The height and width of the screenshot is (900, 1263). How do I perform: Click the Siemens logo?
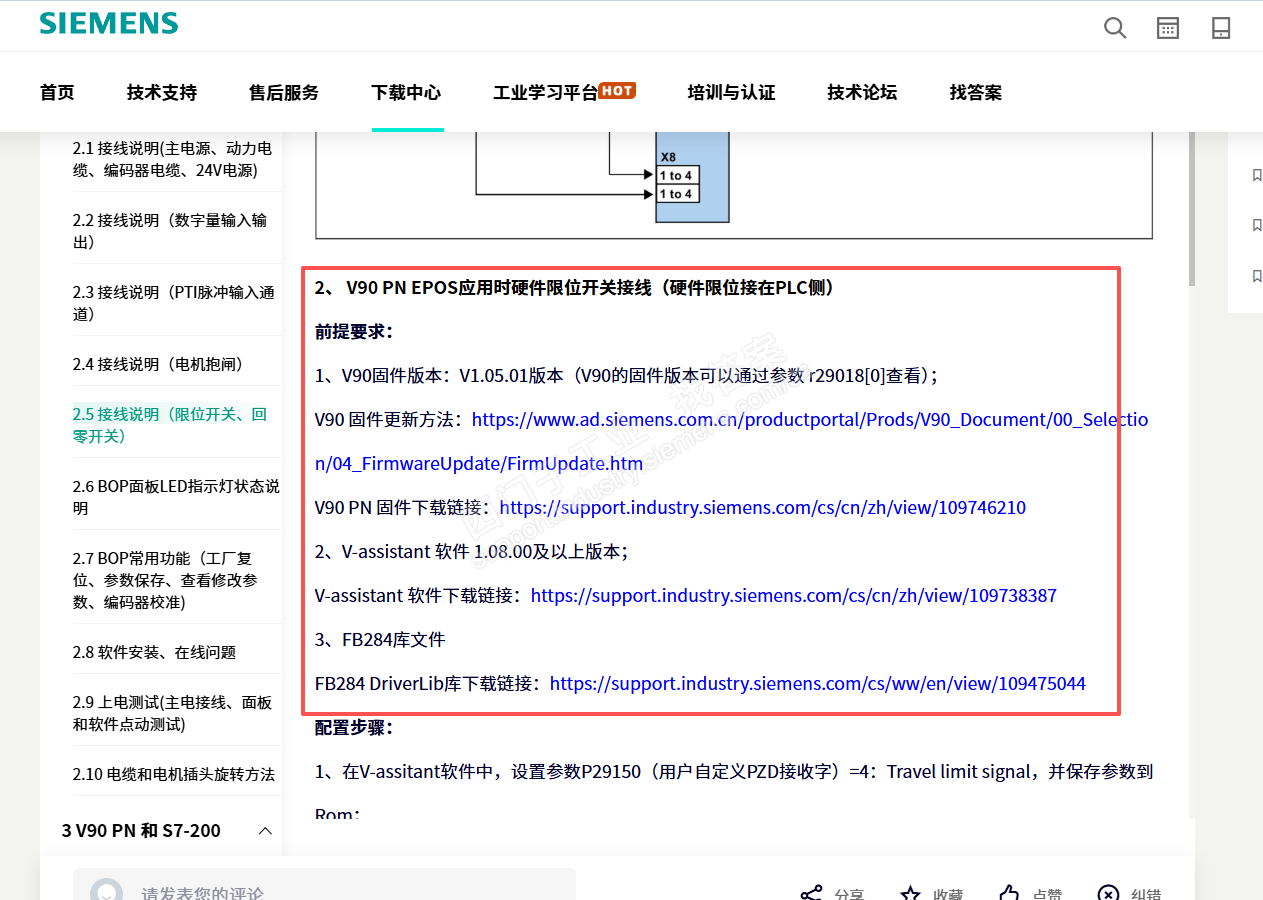pyautogui.click(x=109, y=24)
